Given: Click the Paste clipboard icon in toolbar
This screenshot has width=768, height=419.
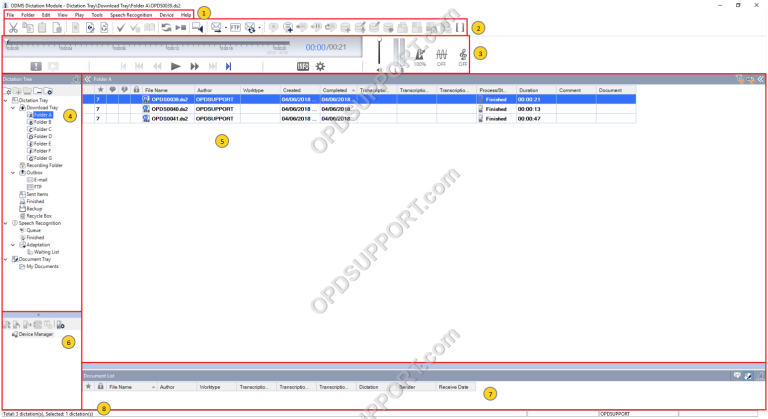Looking at the screenshot, I should (42, 28).
